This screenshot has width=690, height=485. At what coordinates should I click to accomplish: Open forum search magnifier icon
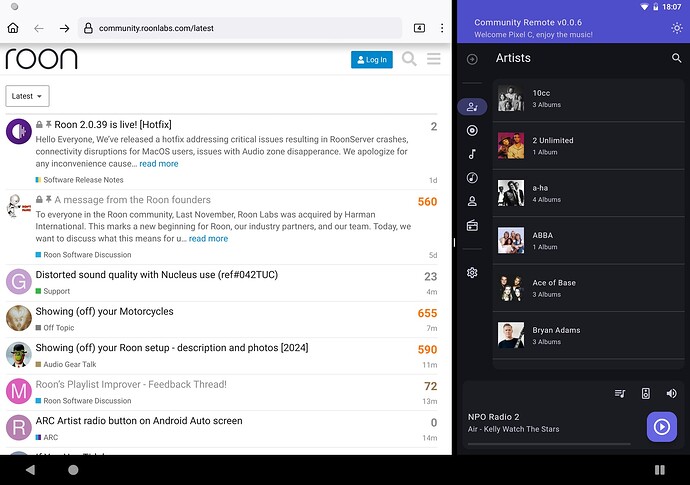[x=409, y=59]
